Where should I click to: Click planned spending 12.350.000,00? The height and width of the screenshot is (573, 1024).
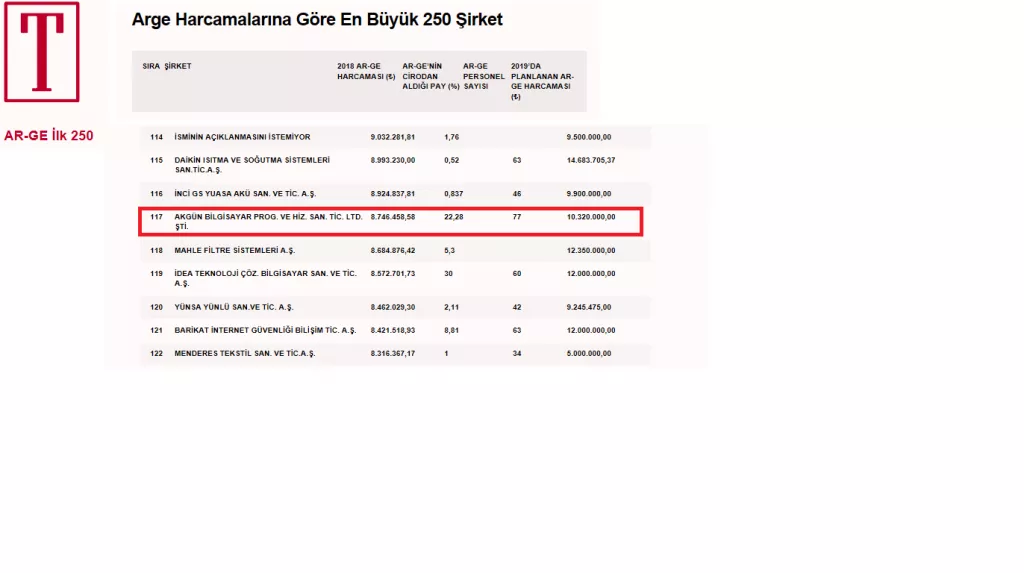tap(591, 250)
